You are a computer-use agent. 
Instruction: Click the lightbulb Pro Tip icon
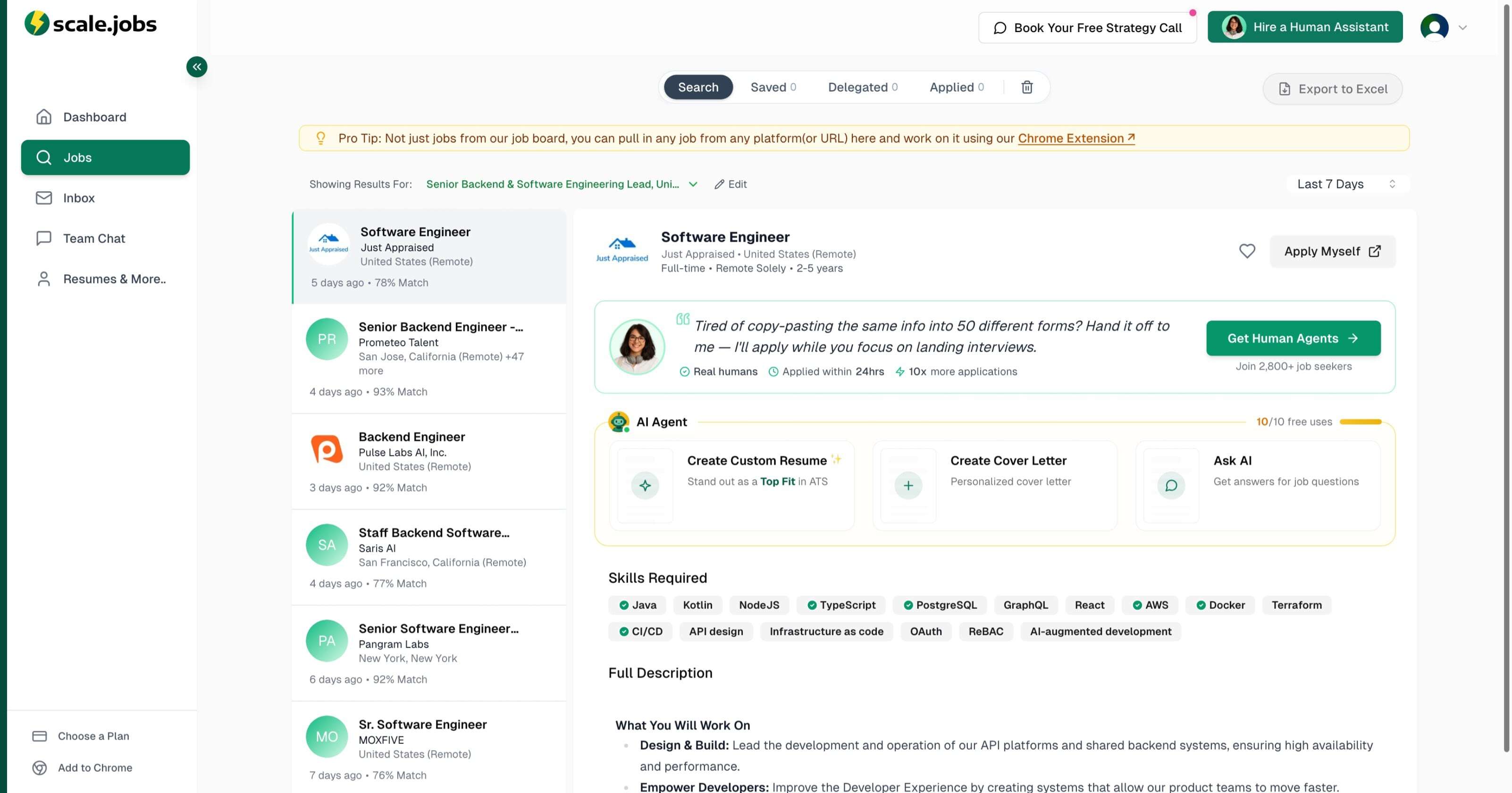pyautogui.click(x=320, y=138)
